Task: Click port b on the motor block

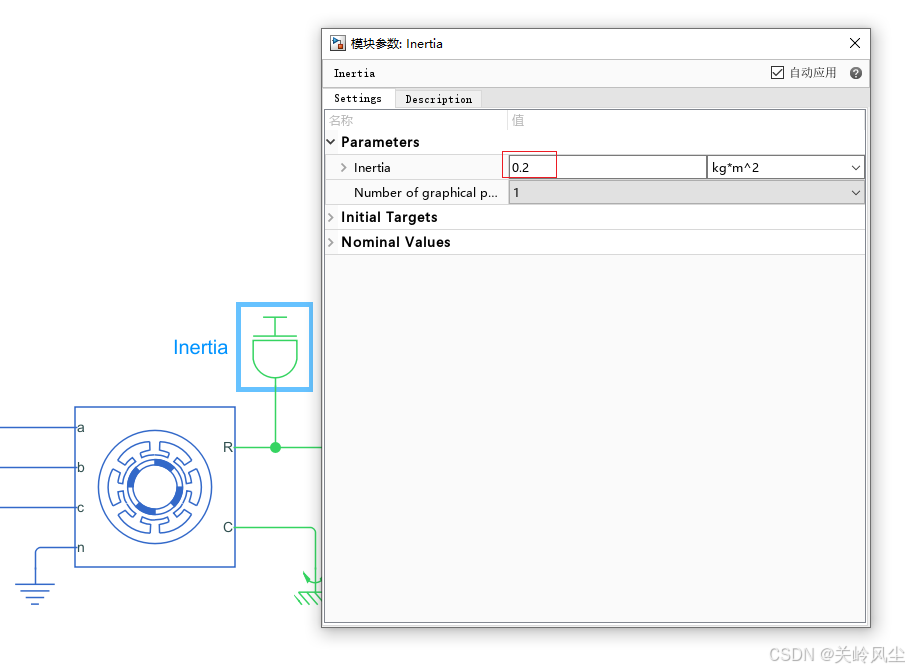Action: point(81,467)
